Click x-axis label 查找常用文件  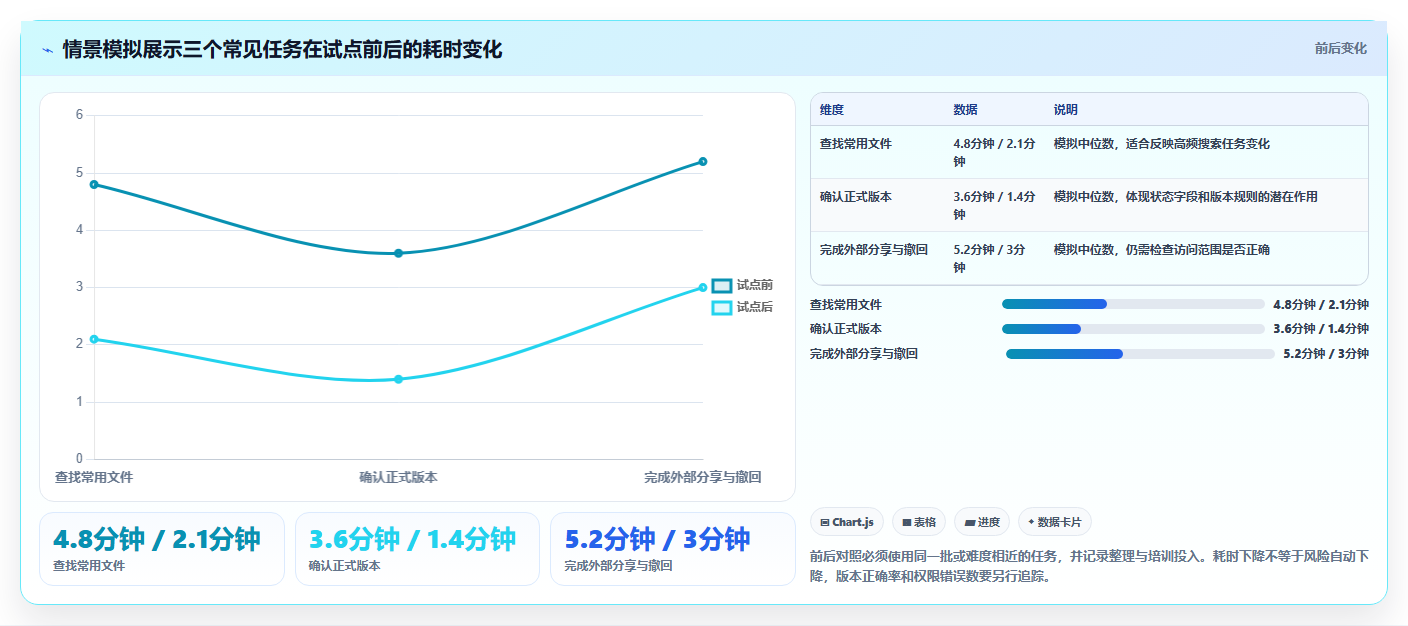pyautogui.click(x=94, y=477)
